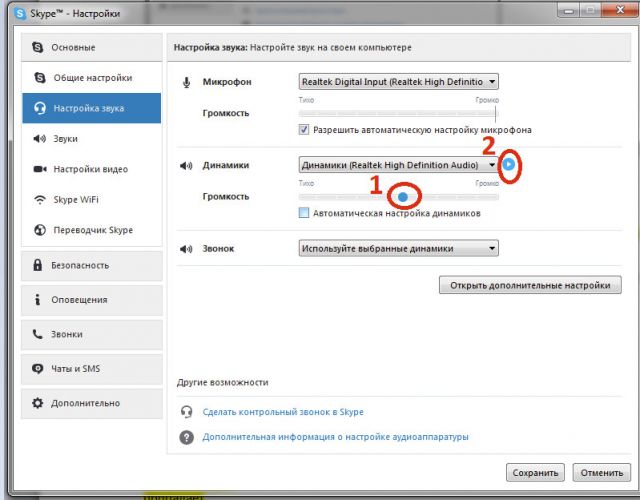Expand the Дополнительно section
This screenshot has height=500, width=640.
[92, 403]
